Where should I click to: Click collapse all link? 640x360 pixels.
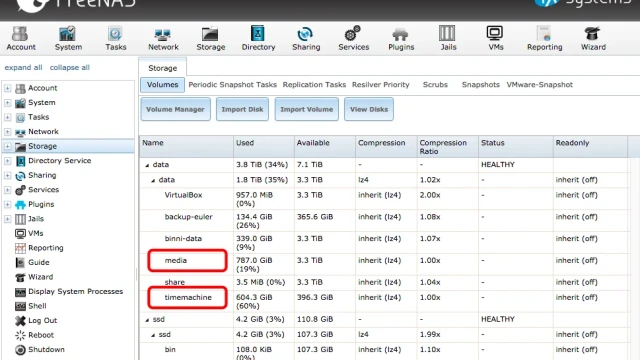pyautogui.click(x=69, y=67)
